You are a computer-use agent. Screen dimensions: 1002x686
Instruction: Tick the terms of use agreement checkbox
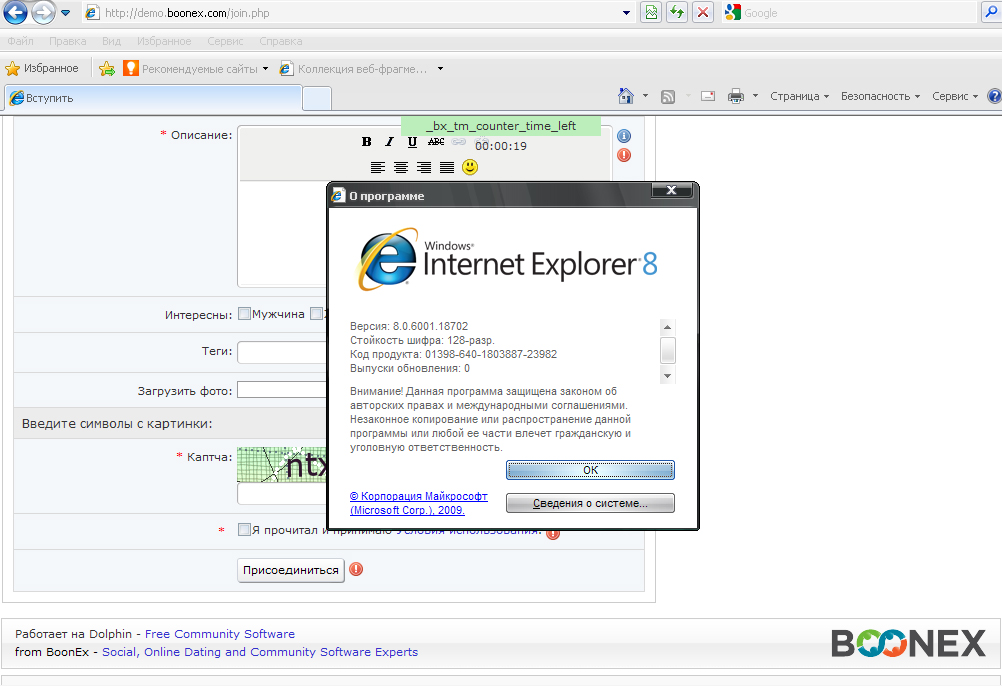pos(244,530)
